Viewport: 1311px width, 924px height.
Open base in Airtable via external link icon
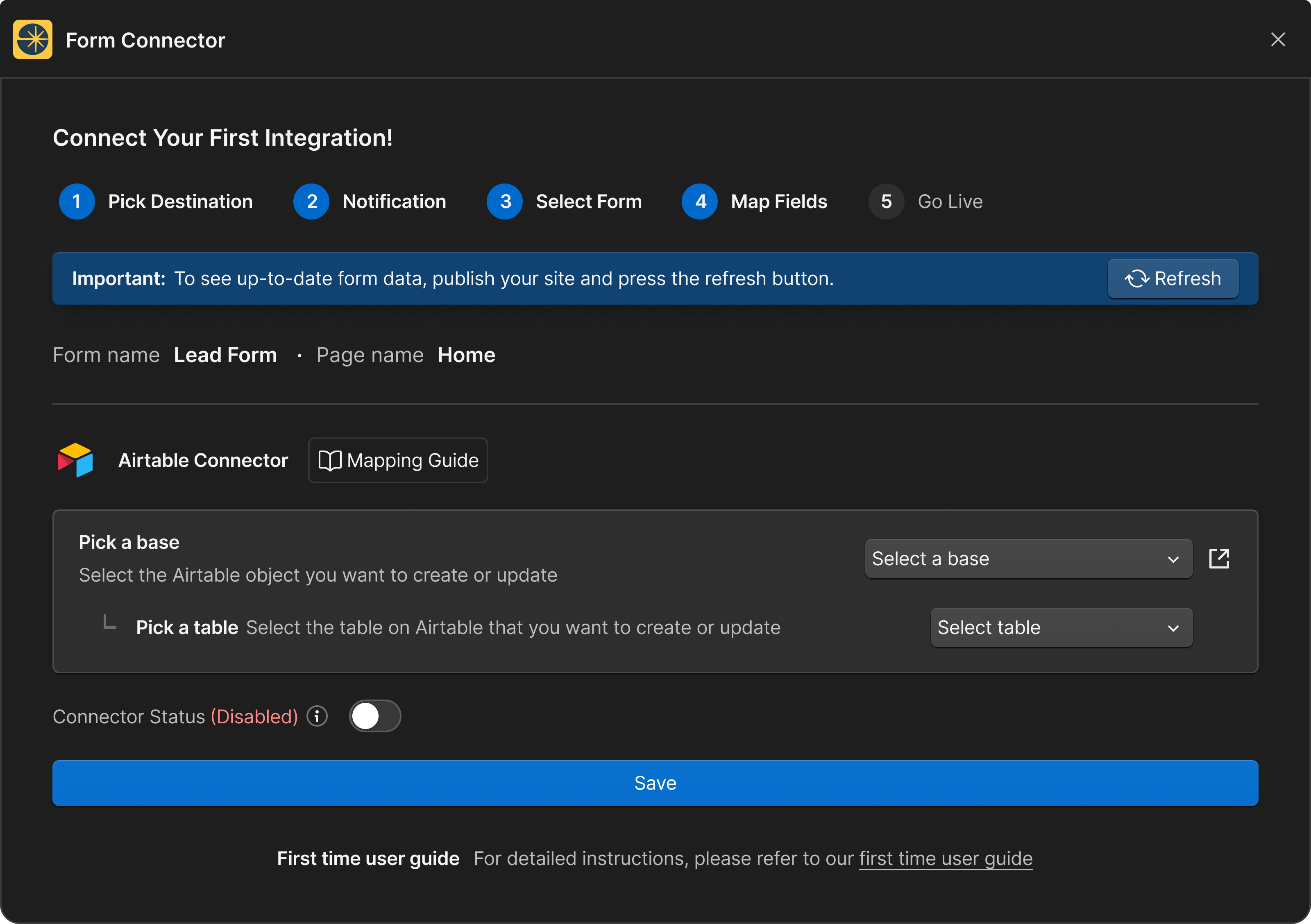1219,558
